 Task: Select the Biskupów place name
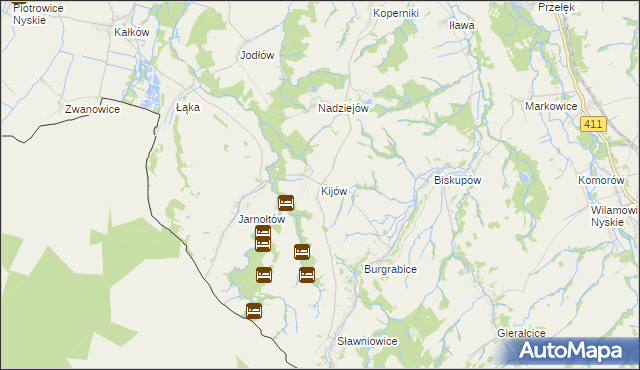click(458, 180)
